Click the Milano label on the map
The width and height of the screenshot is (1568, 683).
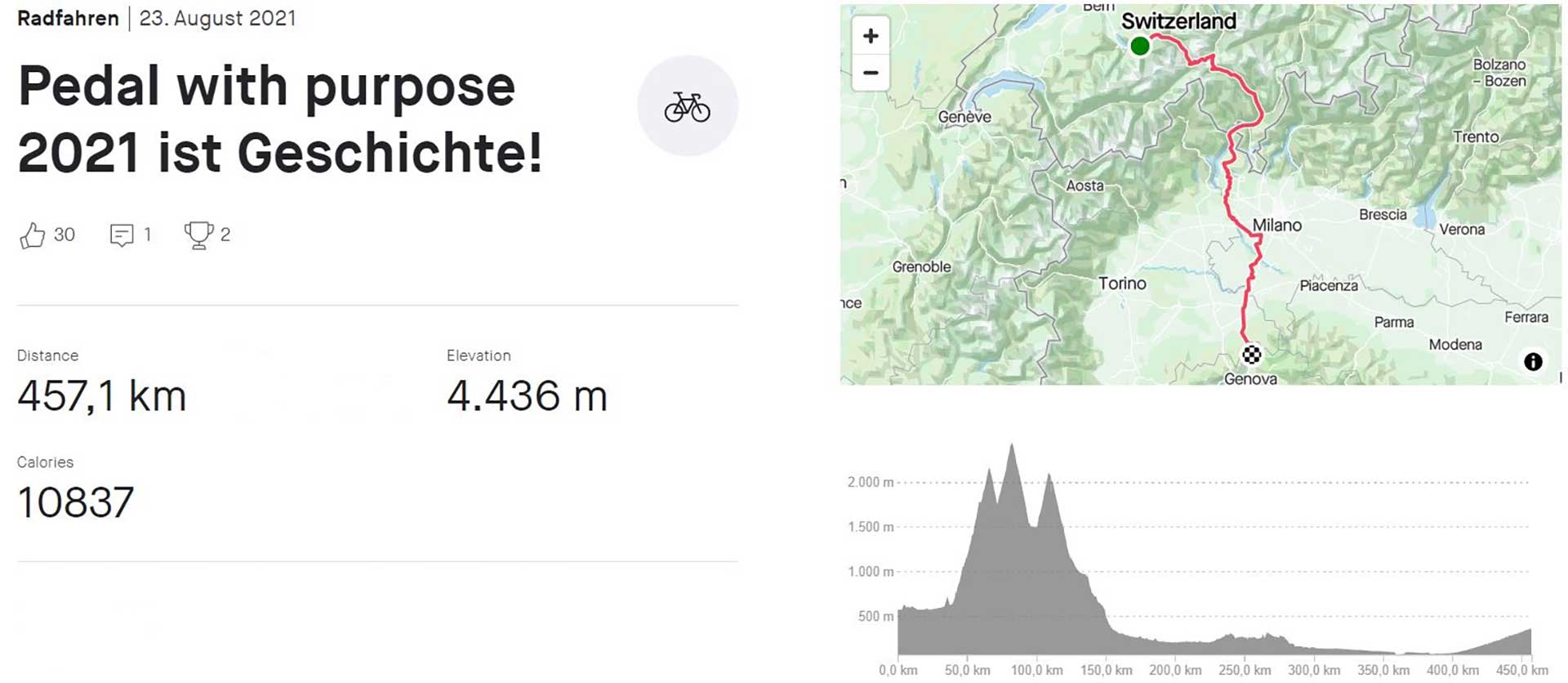tap(1277, 225)
